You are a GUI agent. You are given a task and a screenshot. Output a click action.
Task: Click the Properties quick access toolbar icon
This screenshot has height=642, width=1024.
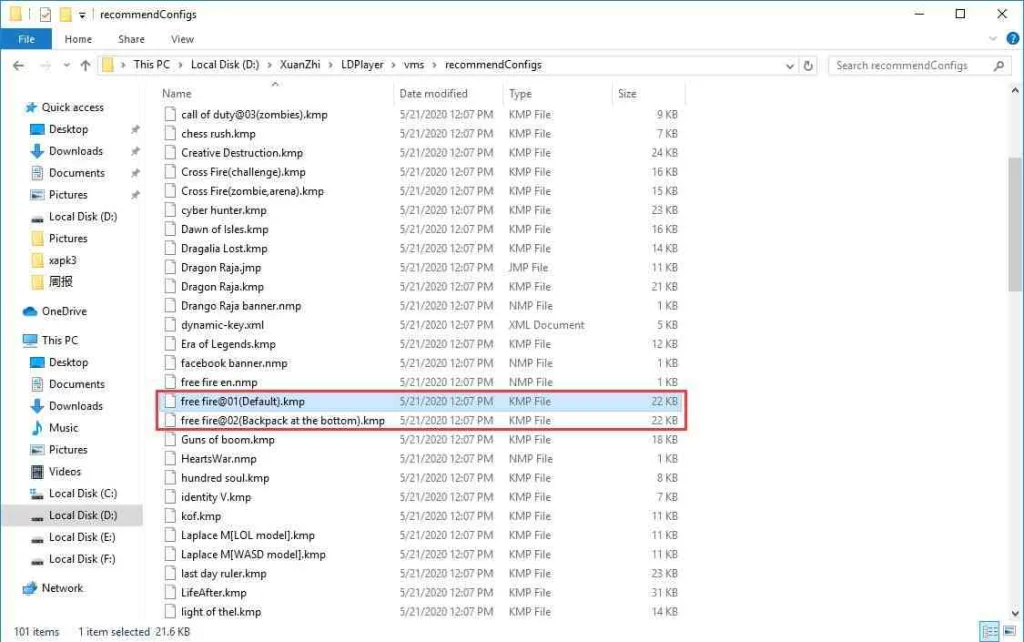click(x=45, y=14)
